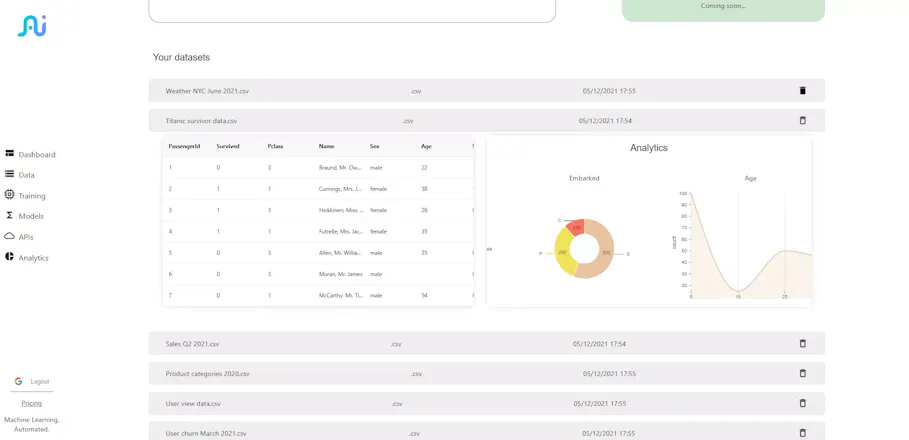909x440 pixels.
Task: Select the Allen, Mr. Willia... name cell
Action: 341,253
